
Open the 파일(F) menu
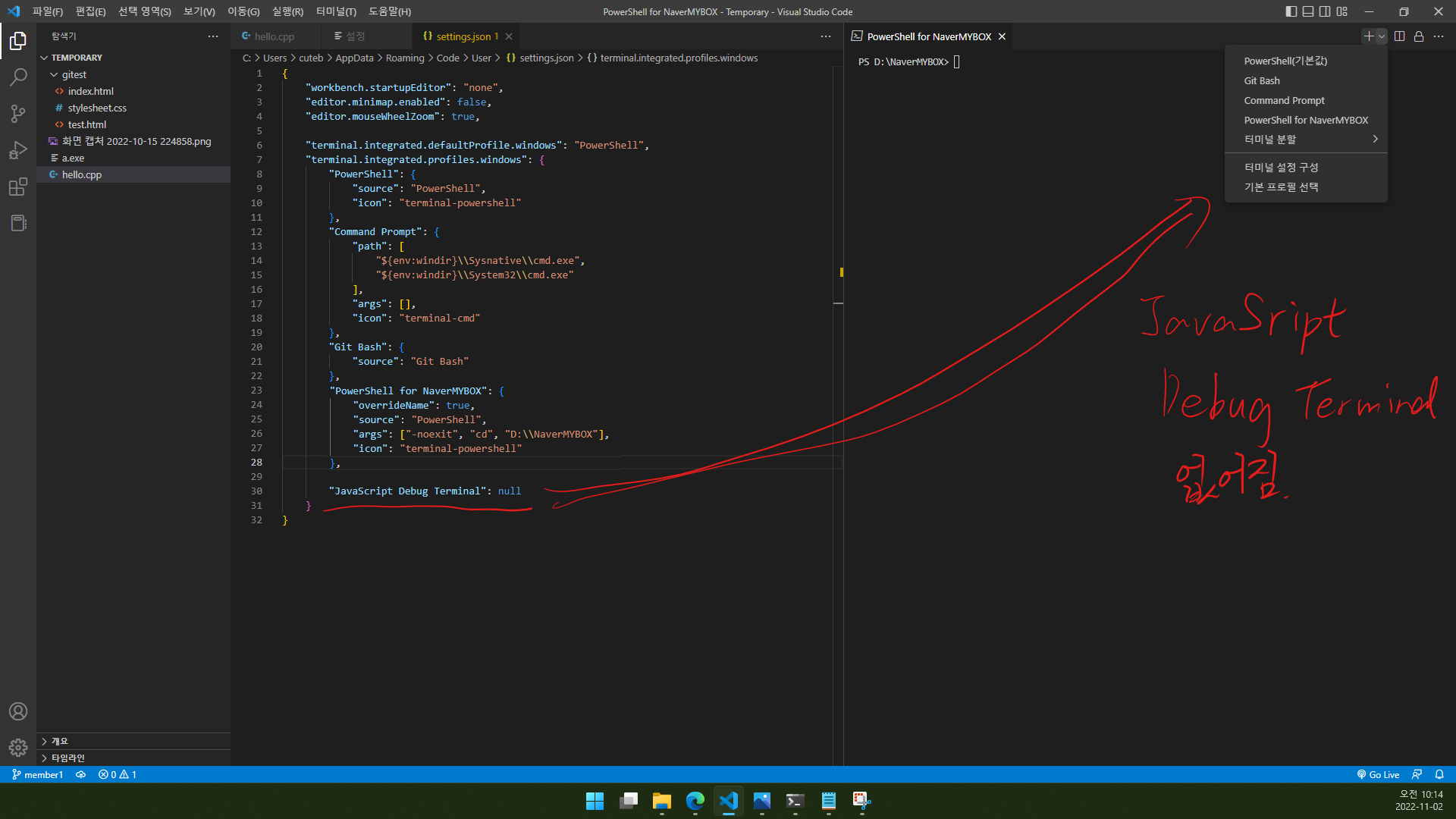pos(47,11)
